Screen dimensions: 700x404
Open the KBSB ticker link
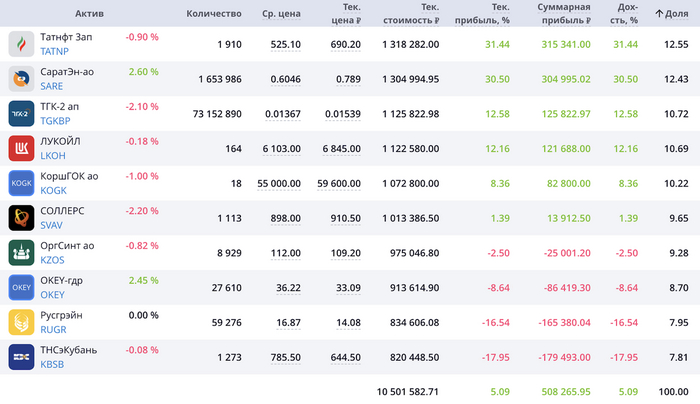(54, 364)
